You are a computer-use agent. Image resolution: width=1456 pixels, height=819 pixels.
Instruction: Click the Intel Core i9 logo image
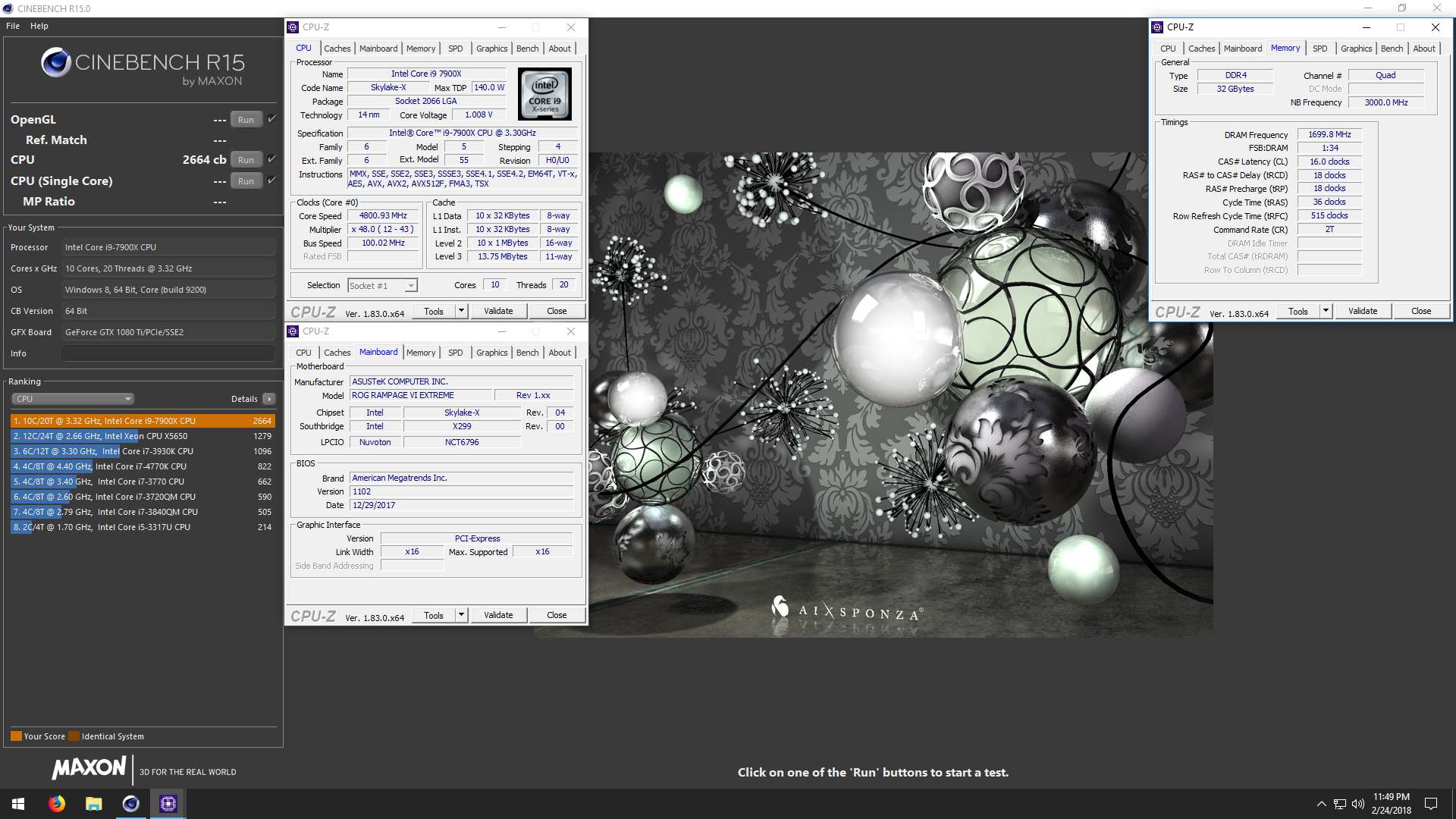(544, 94)
